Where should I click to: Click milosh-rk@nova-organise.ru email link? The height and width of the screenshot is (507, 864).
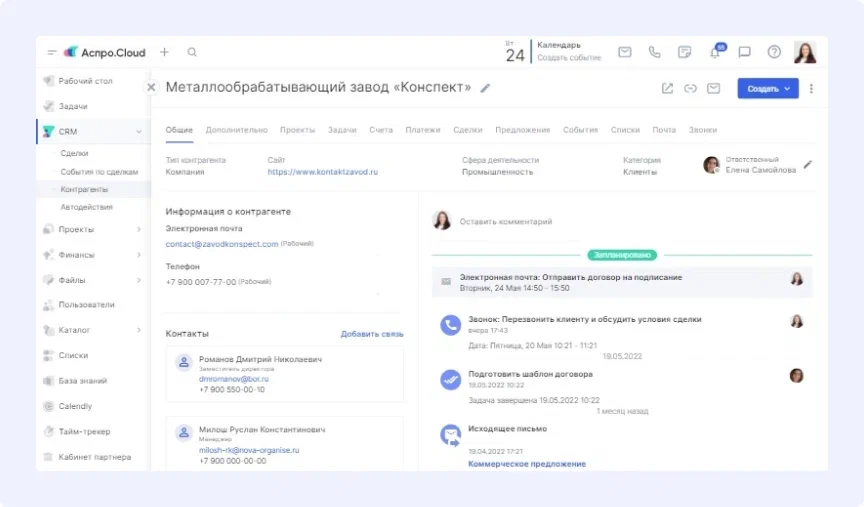[x=249, y=450]
